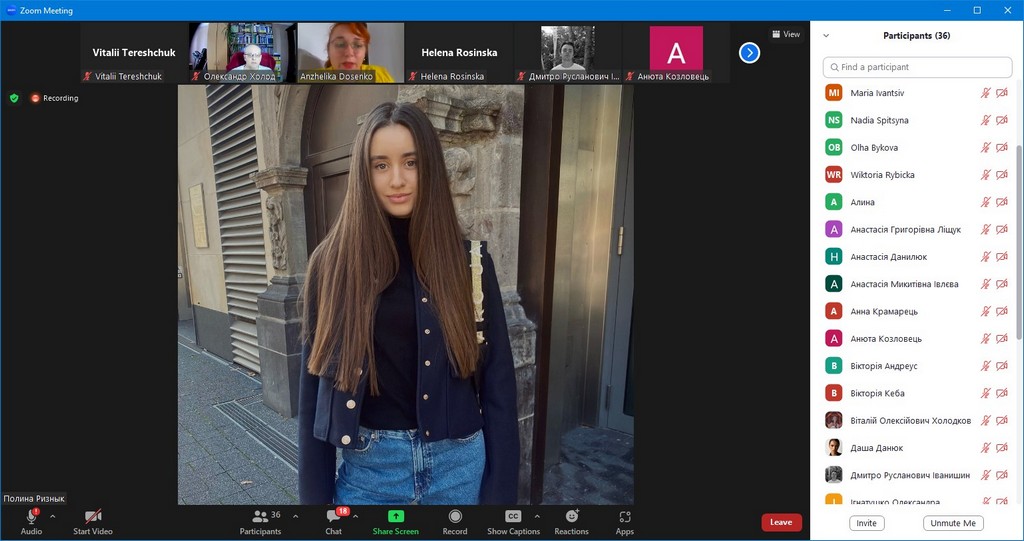Open the View layout menu

pos(785,34)
